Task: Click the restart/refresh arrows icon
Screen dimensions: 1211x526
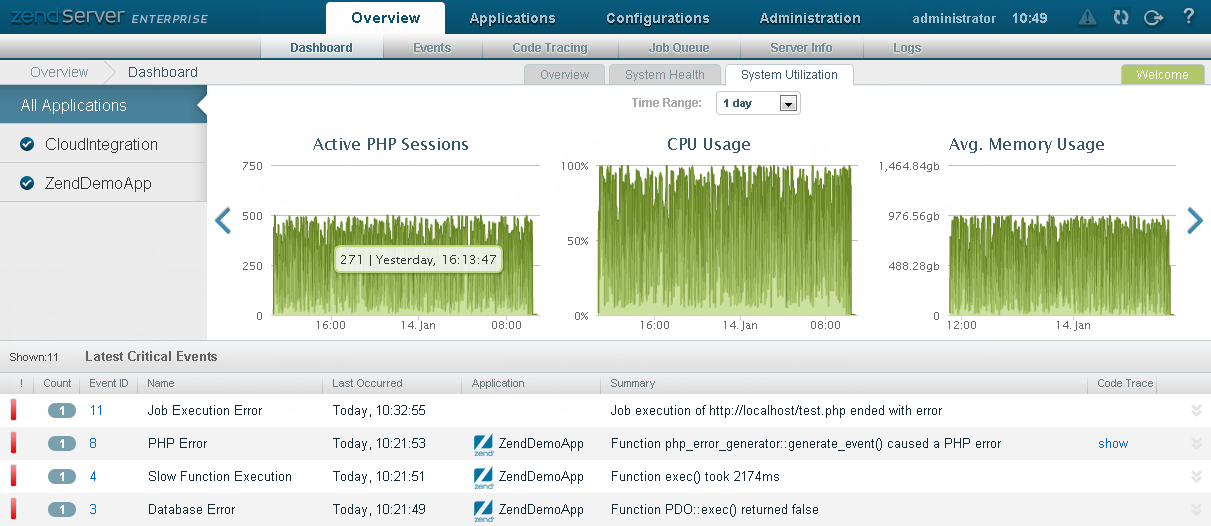Action: pyautogui.click(x=1120, y=17)
